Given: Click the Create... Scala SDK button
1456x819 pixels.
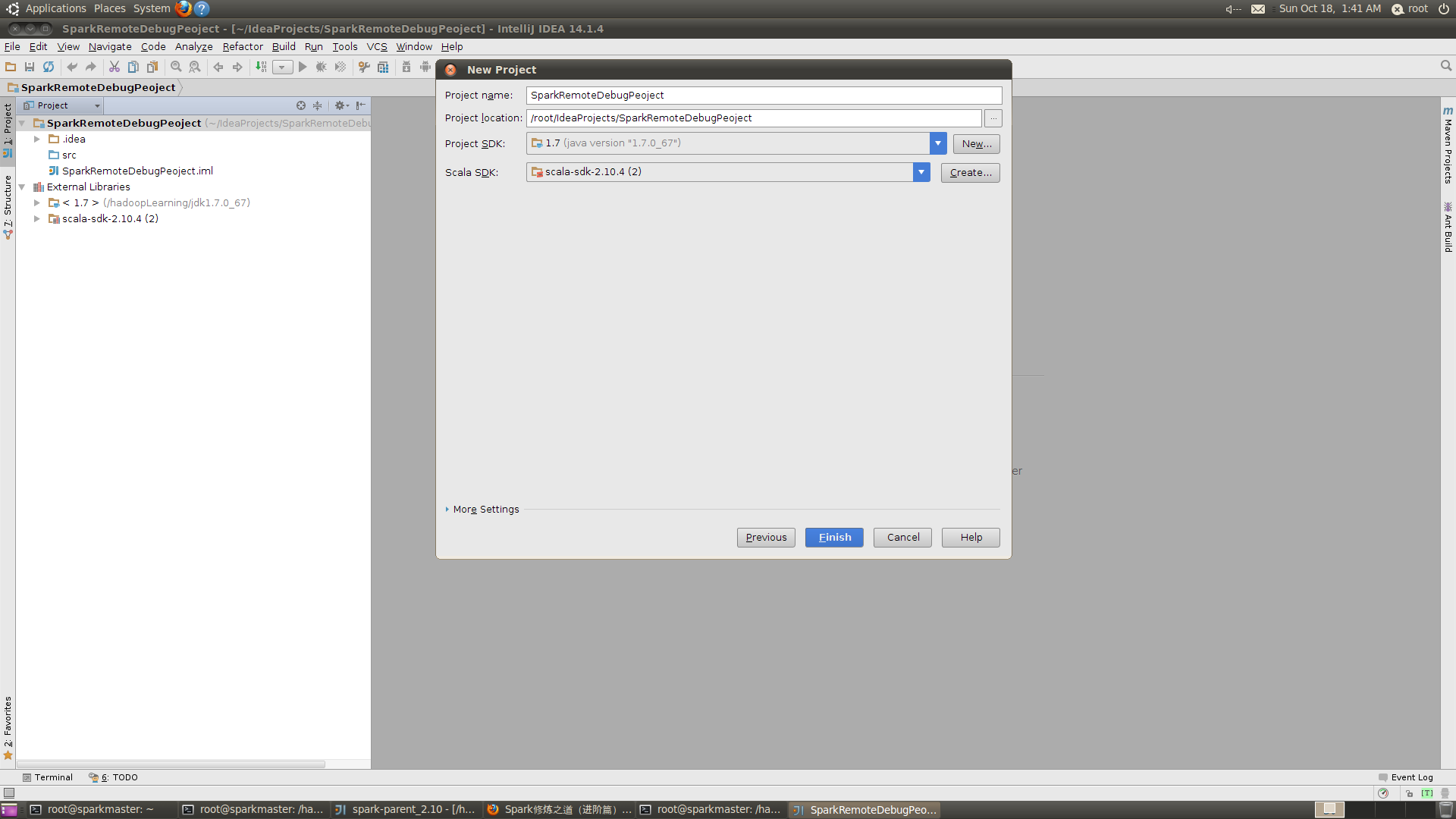Looking at the screenshot, I should tap(971, 172).
